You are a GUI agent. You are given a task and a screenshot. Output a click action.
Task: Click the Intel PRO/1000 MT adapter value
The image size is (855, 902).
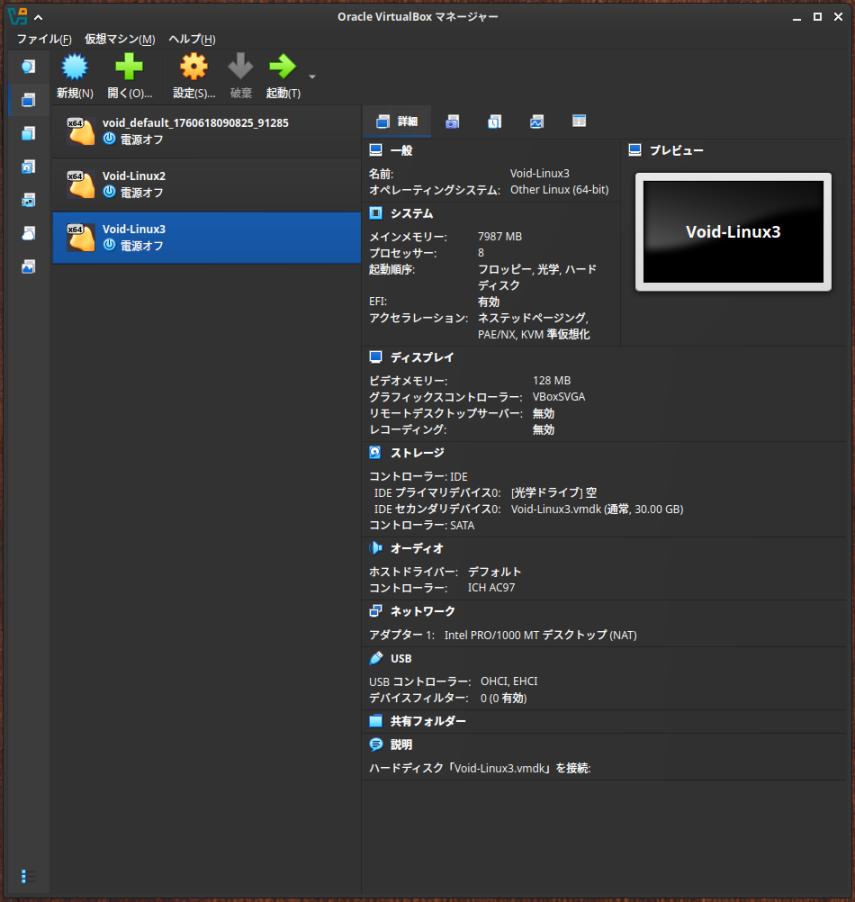(x=540, y=635)
